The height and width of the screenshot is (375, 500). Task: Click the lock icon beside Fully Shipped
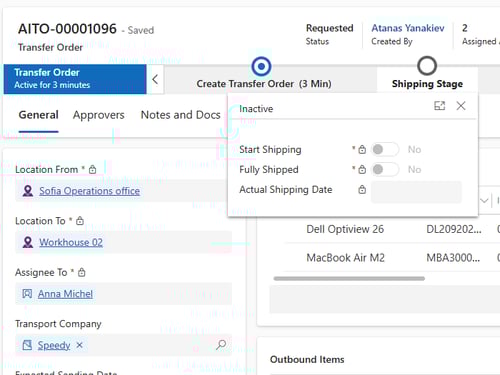[362, 170]
